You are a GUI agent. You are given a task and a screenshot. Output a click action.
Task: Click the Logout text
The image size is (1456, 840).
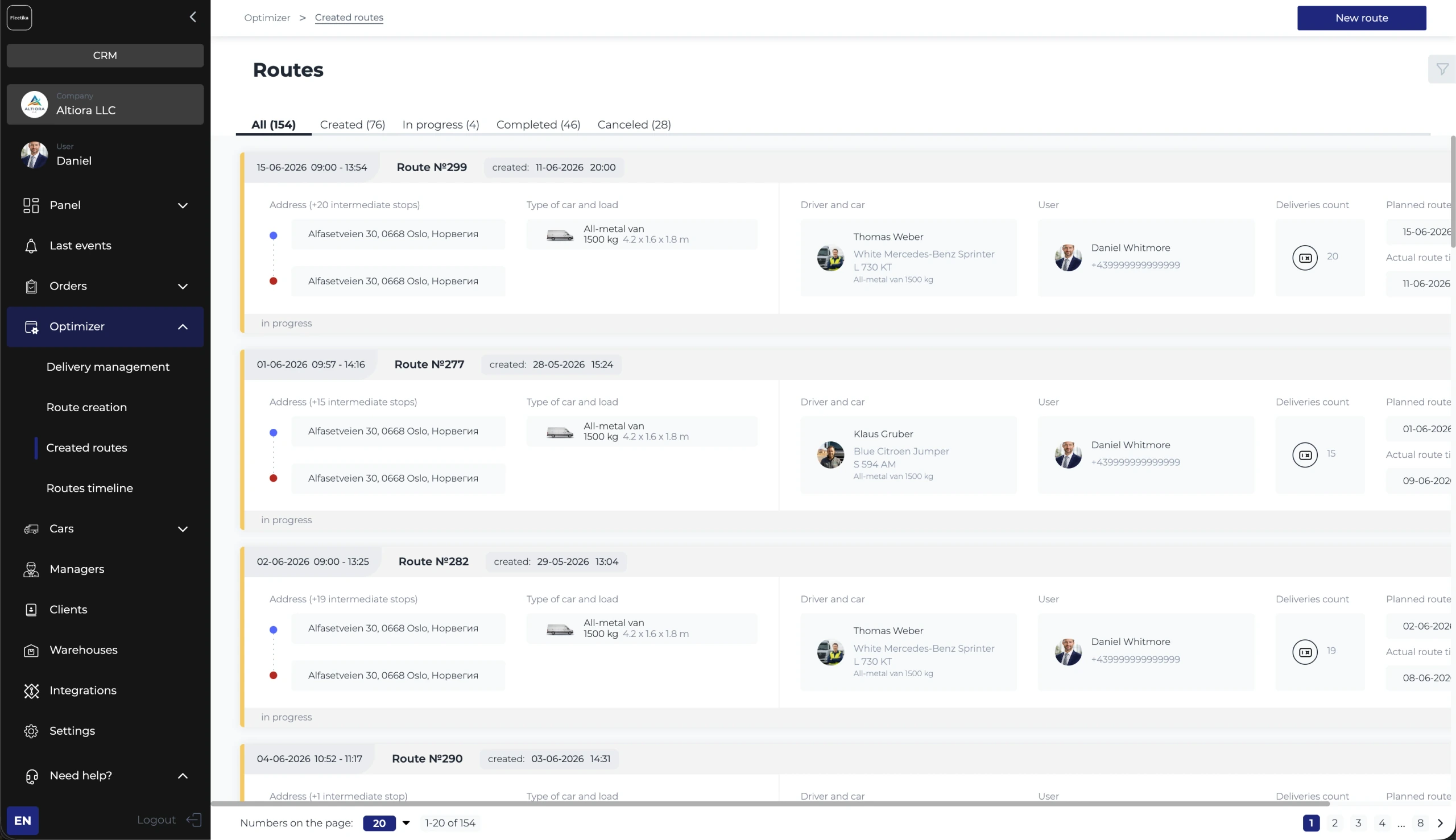(156, 820)
